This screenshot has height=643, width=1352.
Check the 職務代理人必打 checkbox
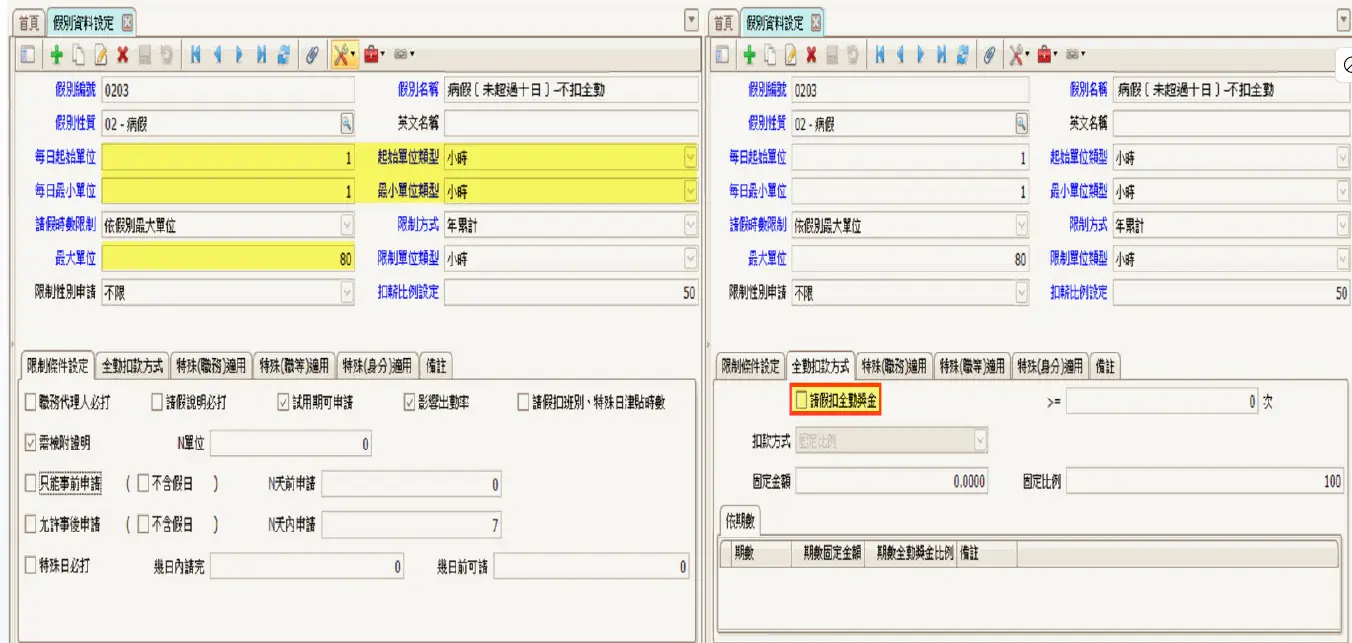(x=31, y=402)
